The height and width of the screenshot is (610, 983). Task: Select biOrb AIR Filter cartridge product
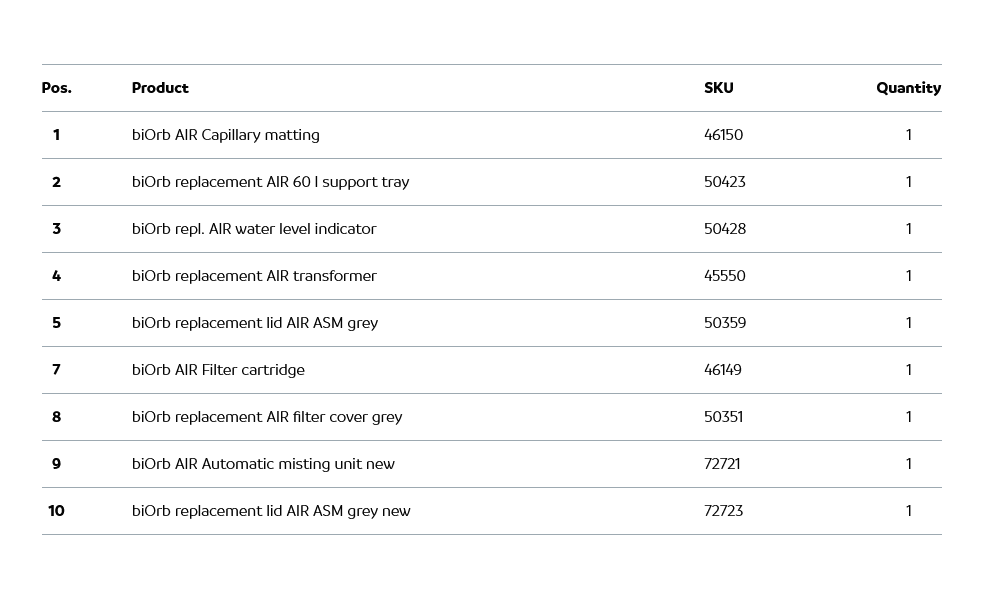pos(218,370)
